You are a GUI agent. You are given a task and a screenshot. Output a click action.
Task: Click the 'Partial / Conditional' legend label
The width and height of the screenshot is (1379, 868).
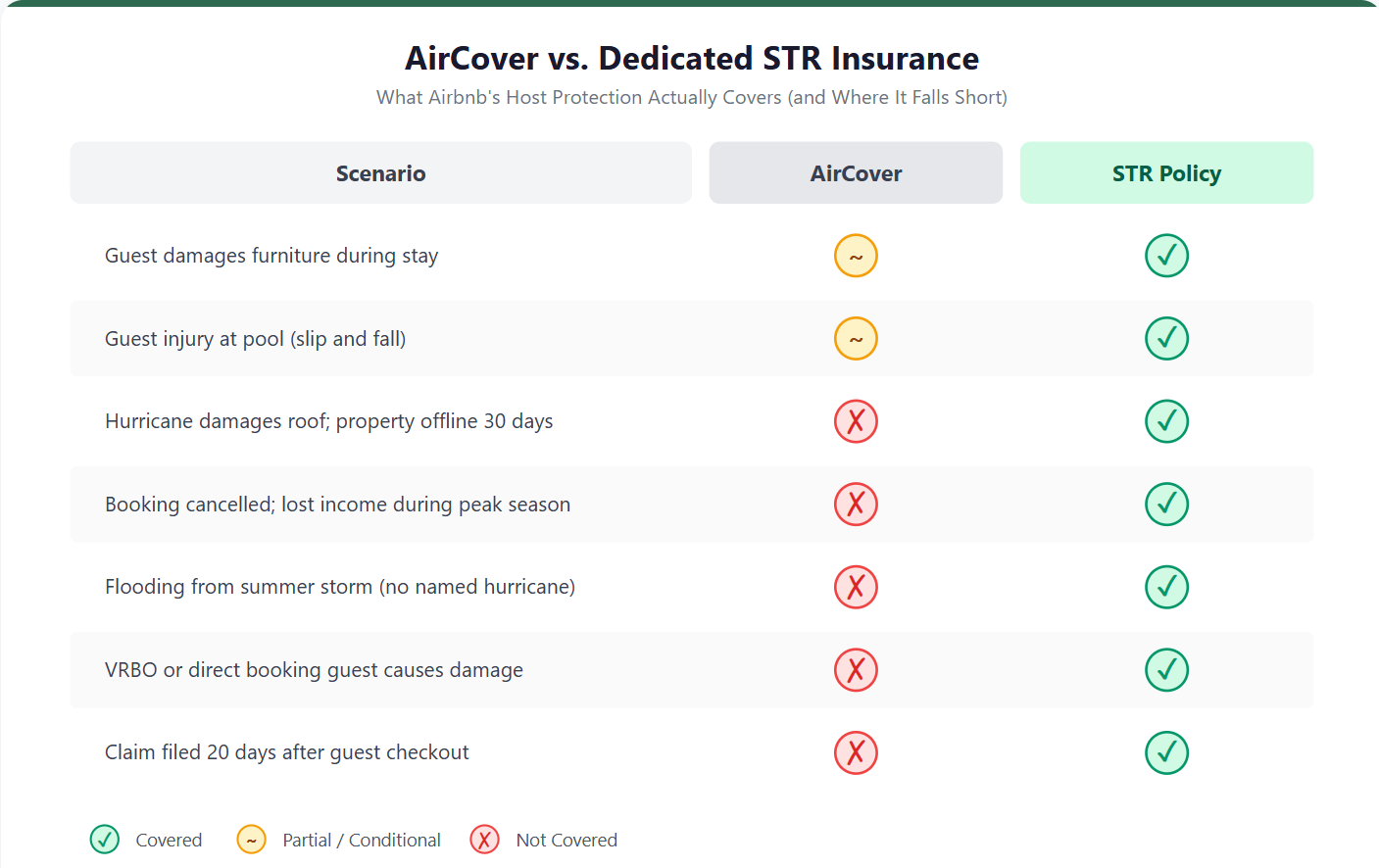point(362,840)
